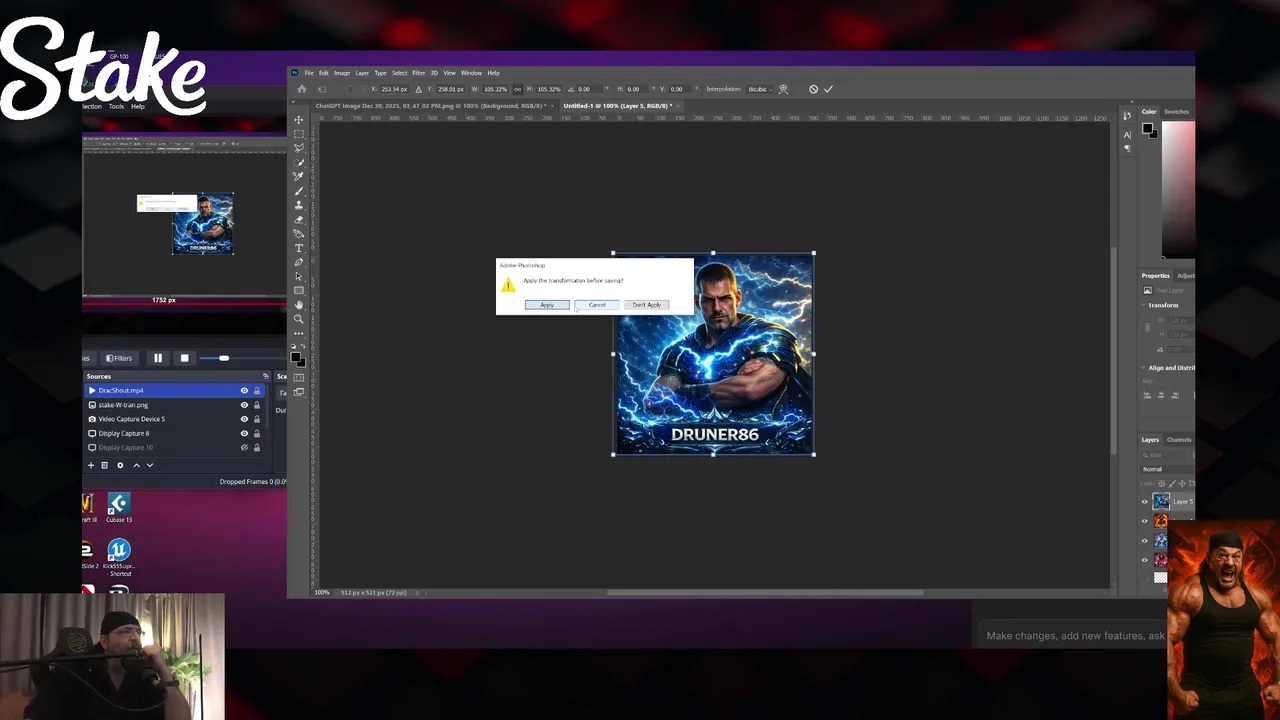Click Cancel in the Photoshop dialog
Image resolution: width=1280 pixels, height=720 pixels.
tap(597, 305)
